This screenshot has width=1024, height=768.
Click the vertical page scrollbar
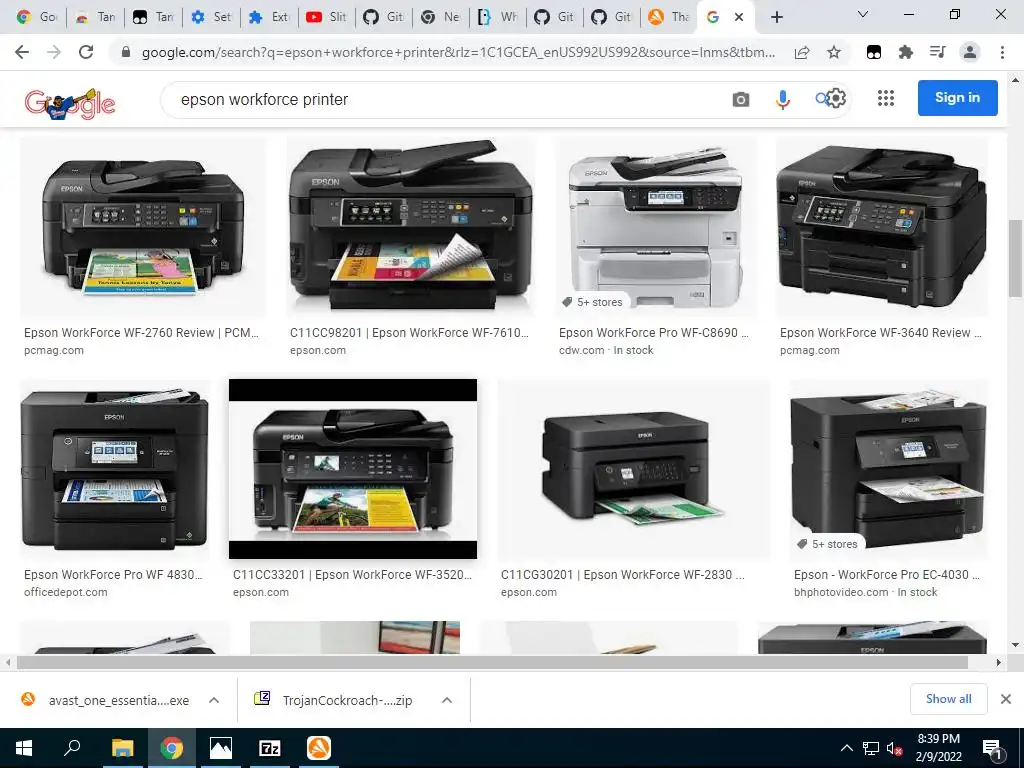1015,259
